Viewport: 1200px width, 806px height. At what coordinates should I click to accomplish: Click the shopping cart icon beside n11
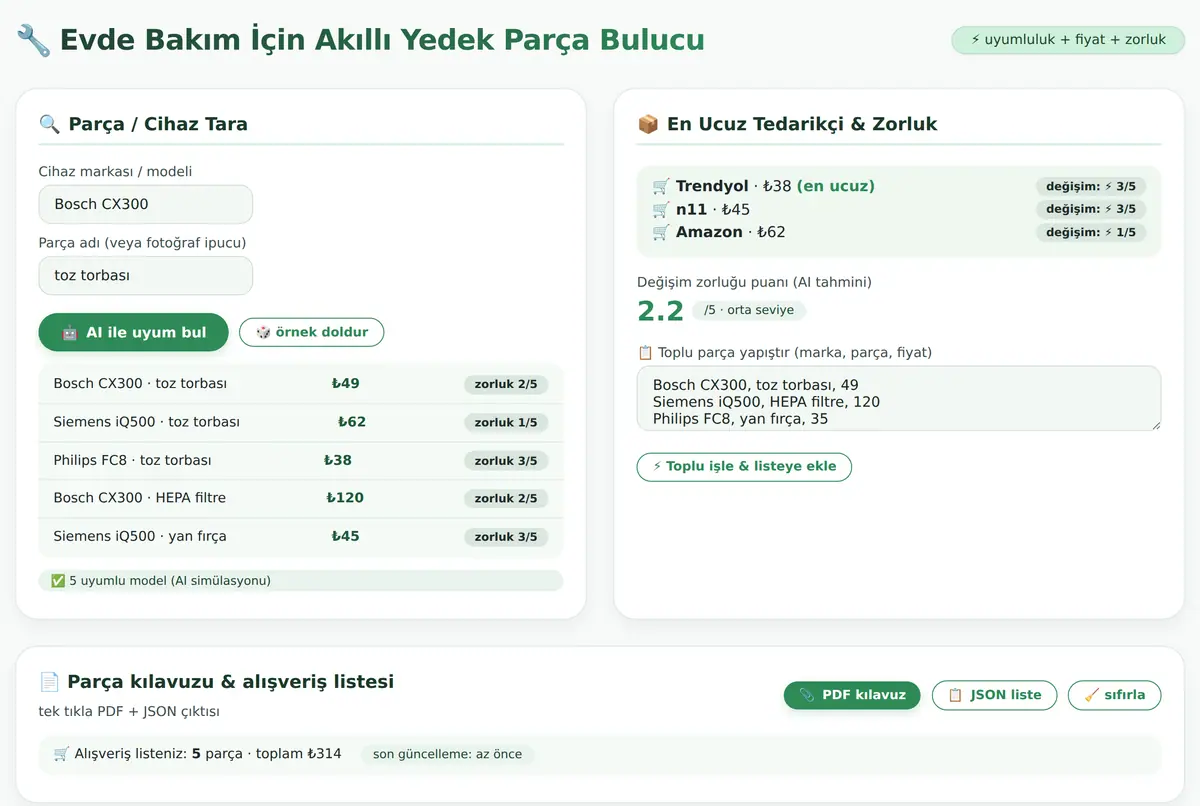[661, 209]
